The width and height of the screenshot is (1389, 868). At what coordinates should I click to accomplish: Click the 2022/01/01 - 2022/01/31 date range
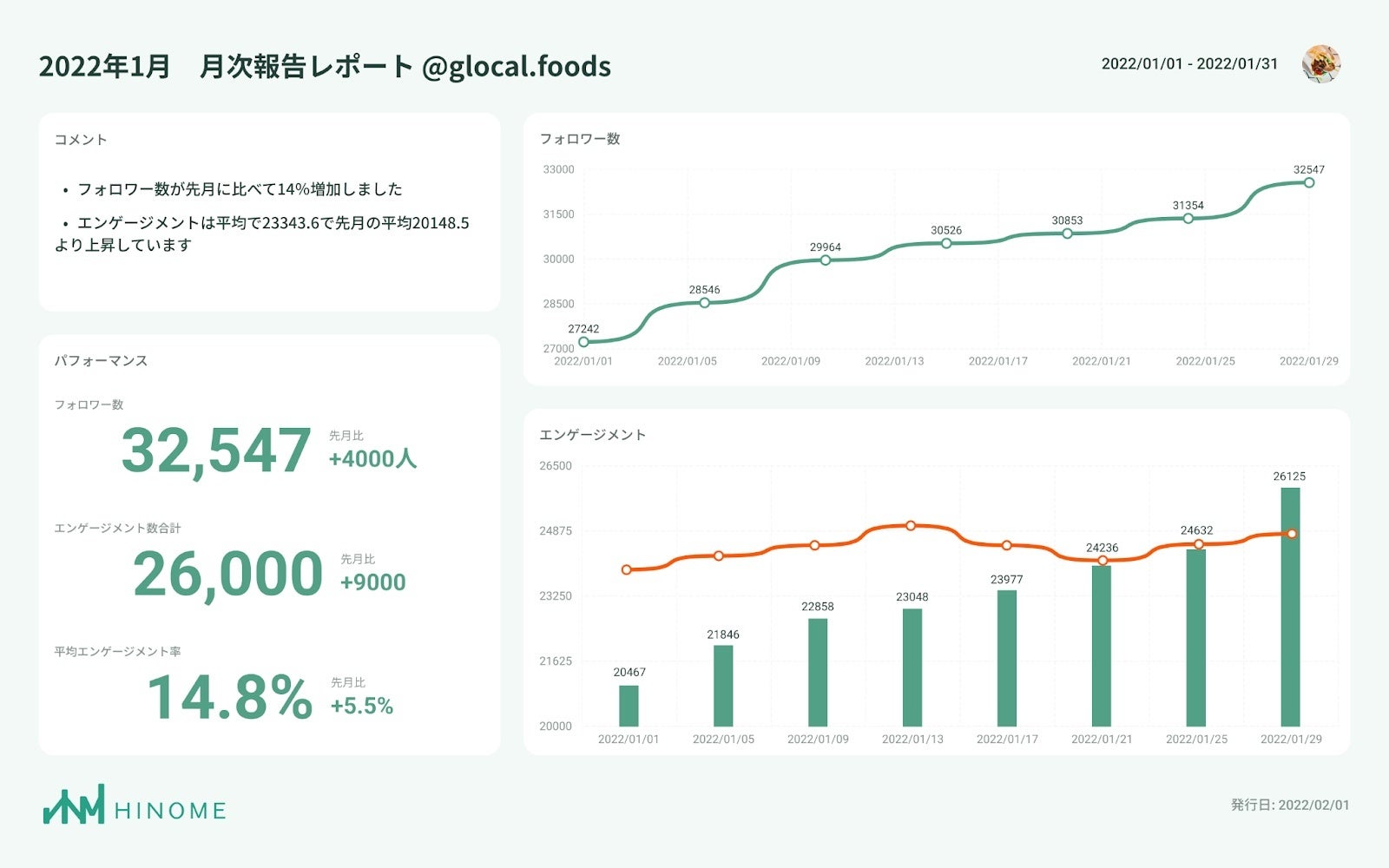tap(1189, 63)
